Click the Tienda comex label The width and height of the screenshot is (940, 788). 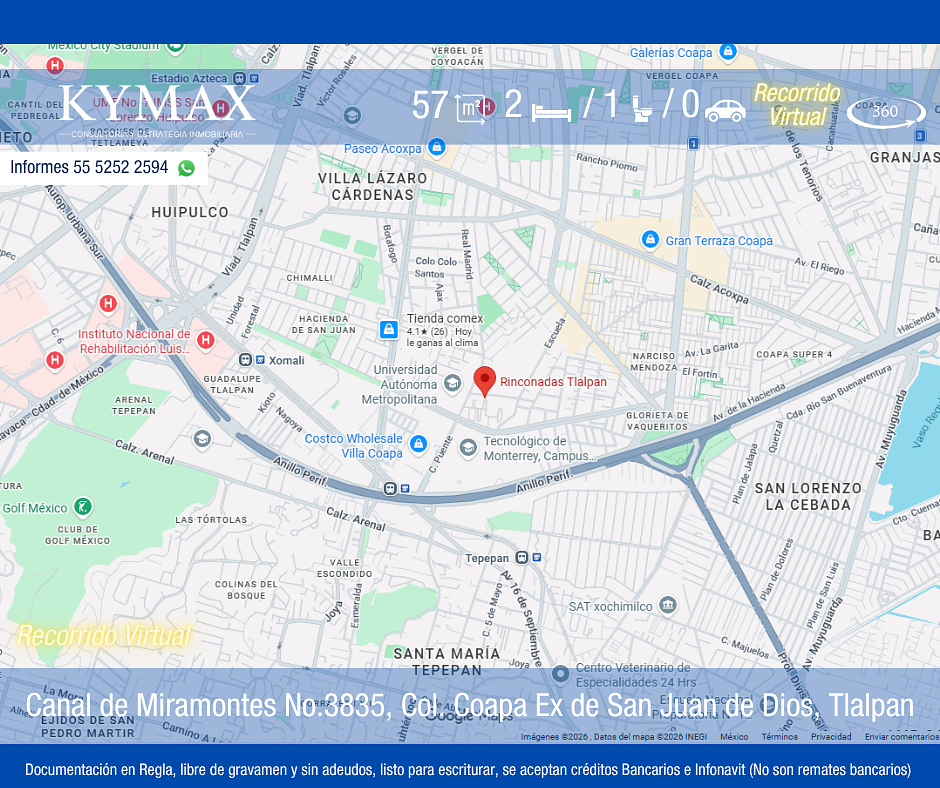[445, 318]
